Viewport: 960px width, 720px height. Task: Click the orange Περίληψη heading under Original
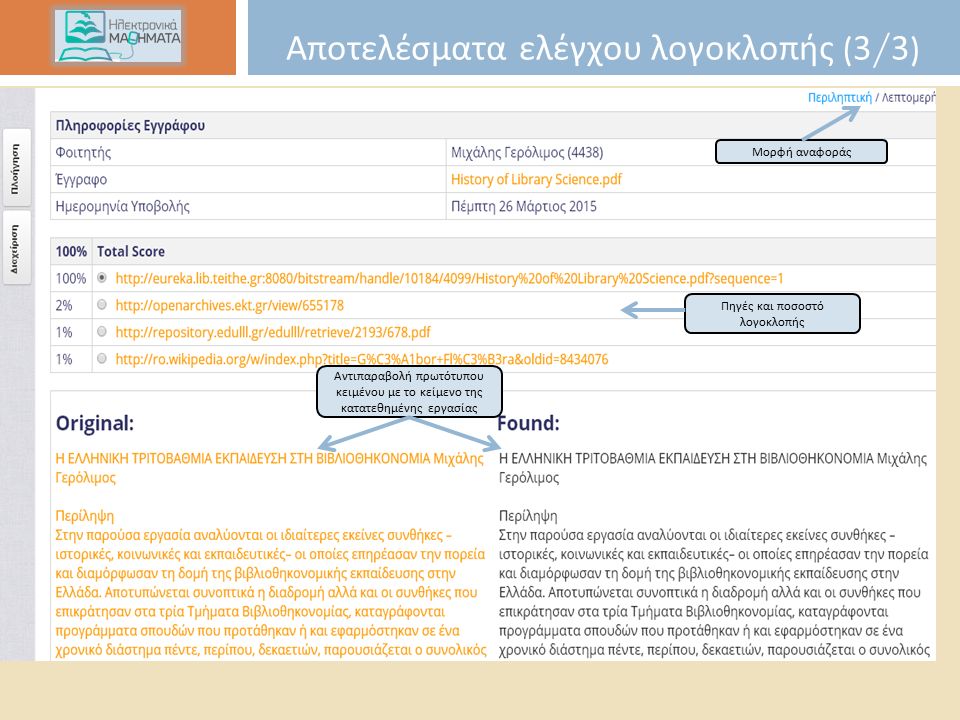tap(84, 516)
